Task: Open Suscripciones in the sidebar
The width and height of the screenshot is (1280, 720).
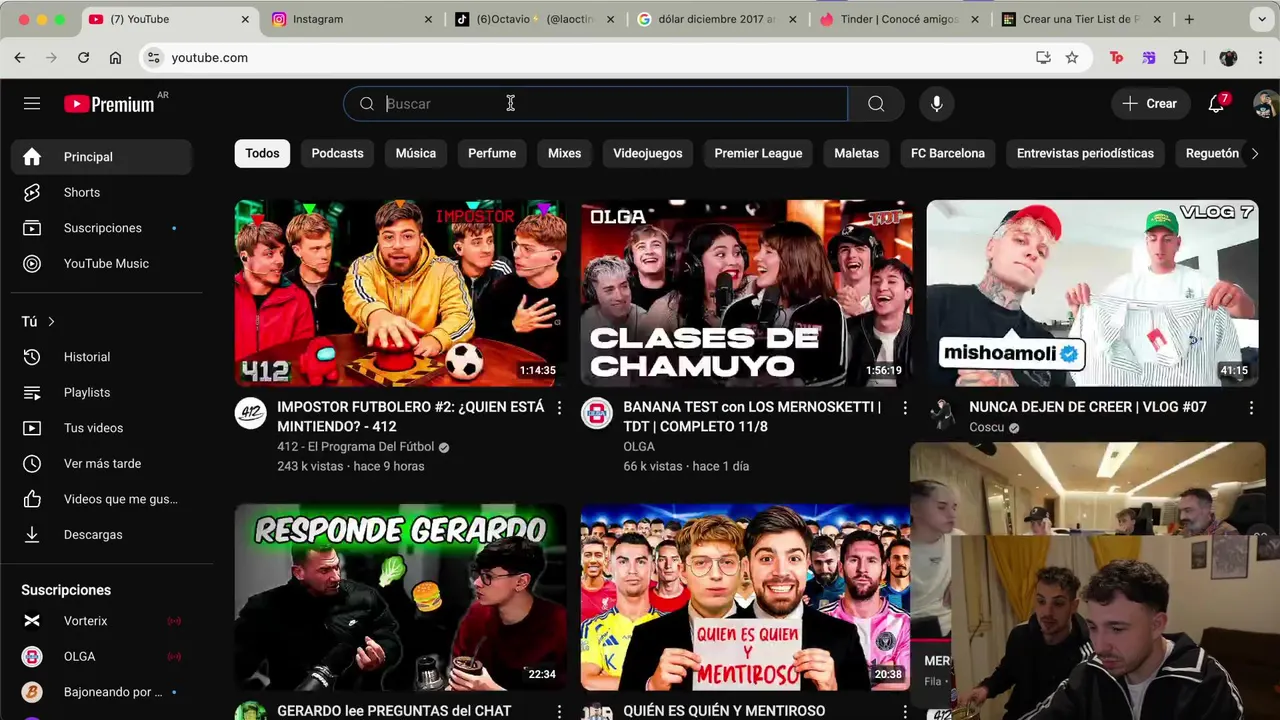Action: (101, 228)
